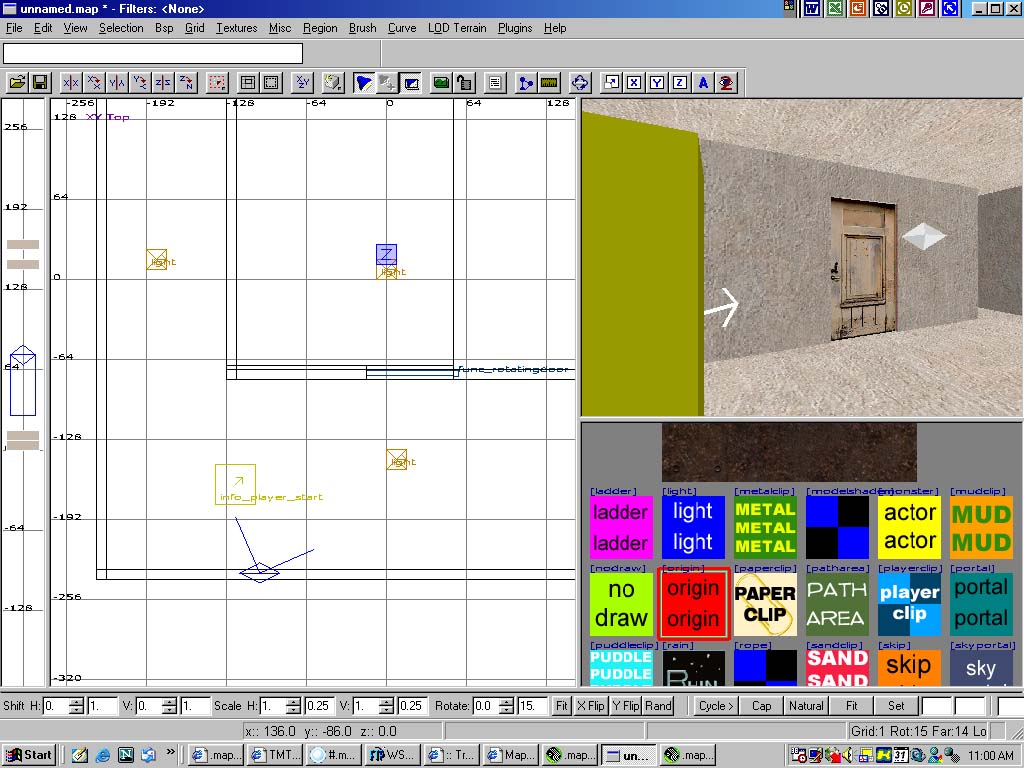This screenshot has width=1024, height=768.
Task: Click the padlock texture lock icon
Action: [x=464, y=83]
